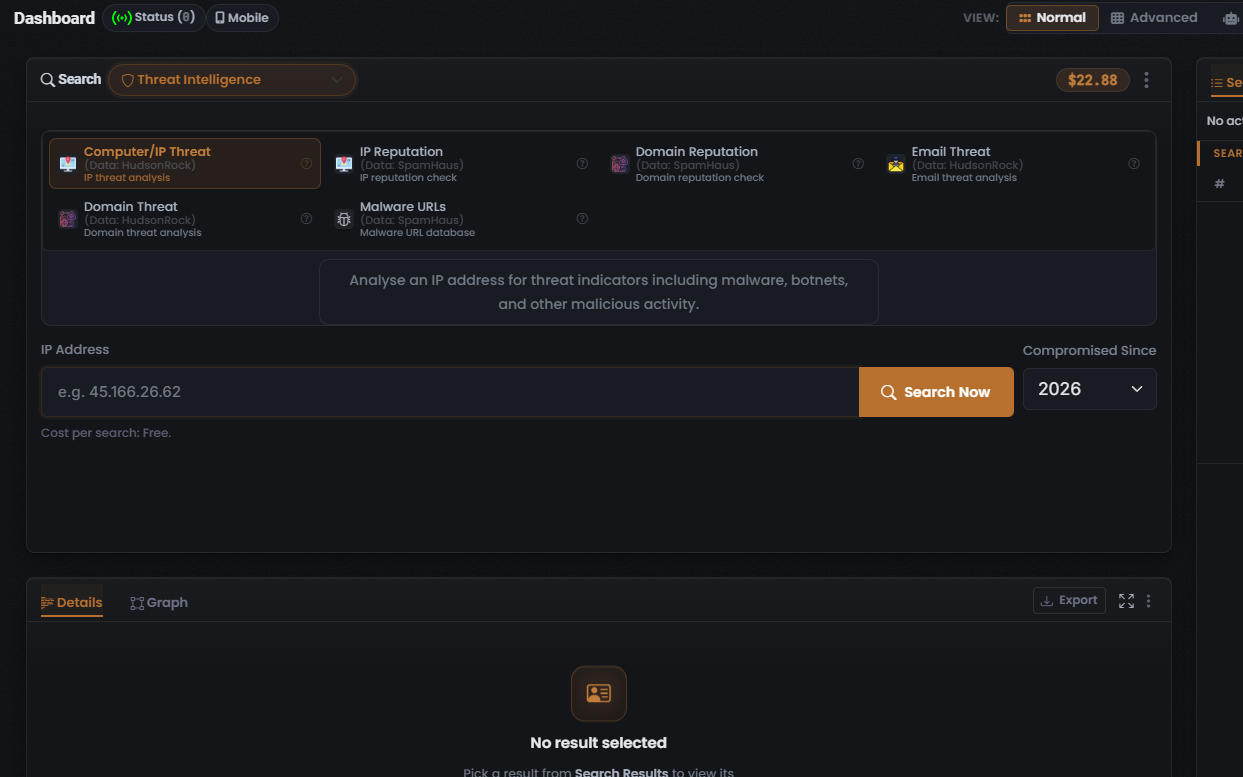
Task: Focus the IP Address input field
Action: (x=450, y=392)
